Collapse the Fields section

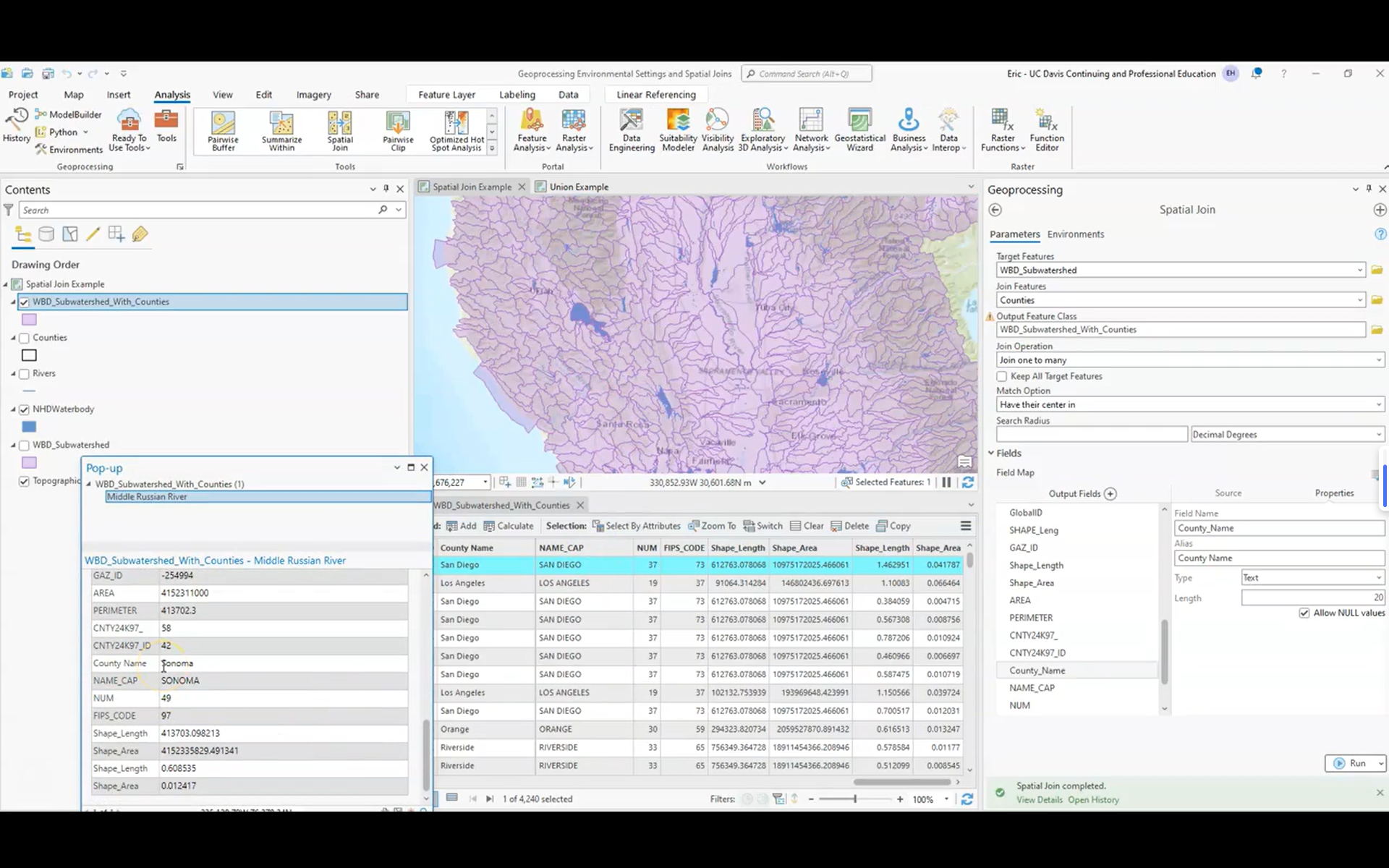(992, 453)
